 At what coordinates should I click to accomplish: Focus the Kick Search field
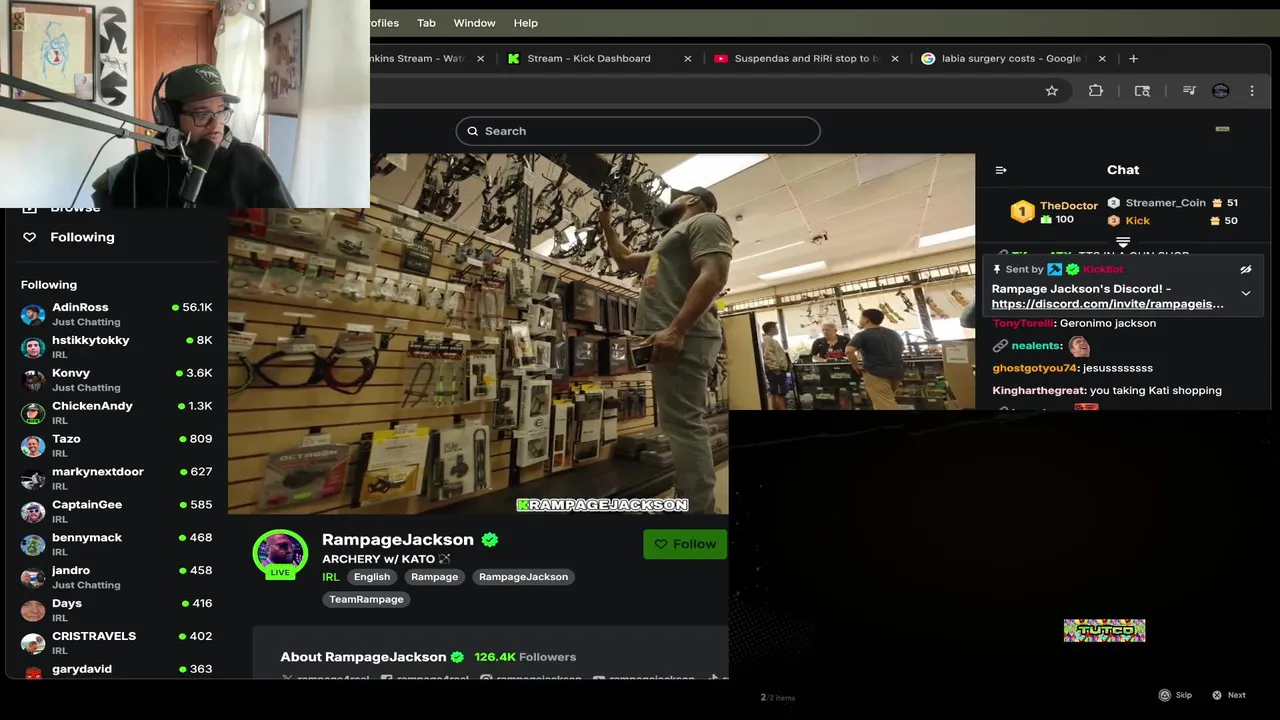(638, 131)
